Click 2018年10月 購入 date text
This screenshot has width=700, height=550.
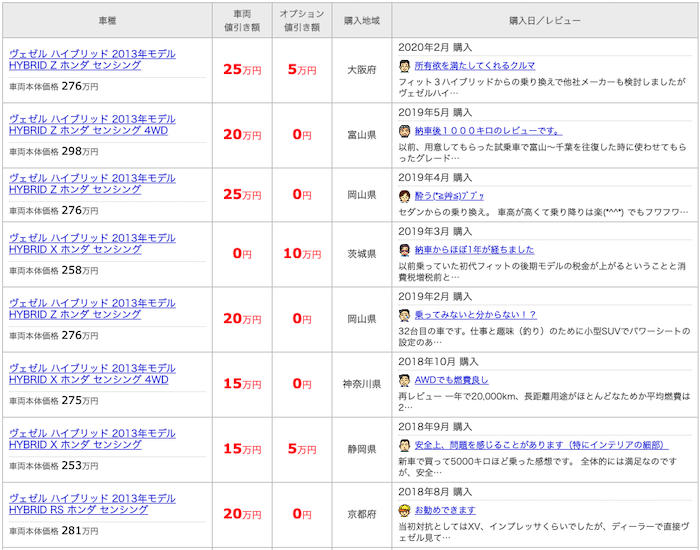438,362
